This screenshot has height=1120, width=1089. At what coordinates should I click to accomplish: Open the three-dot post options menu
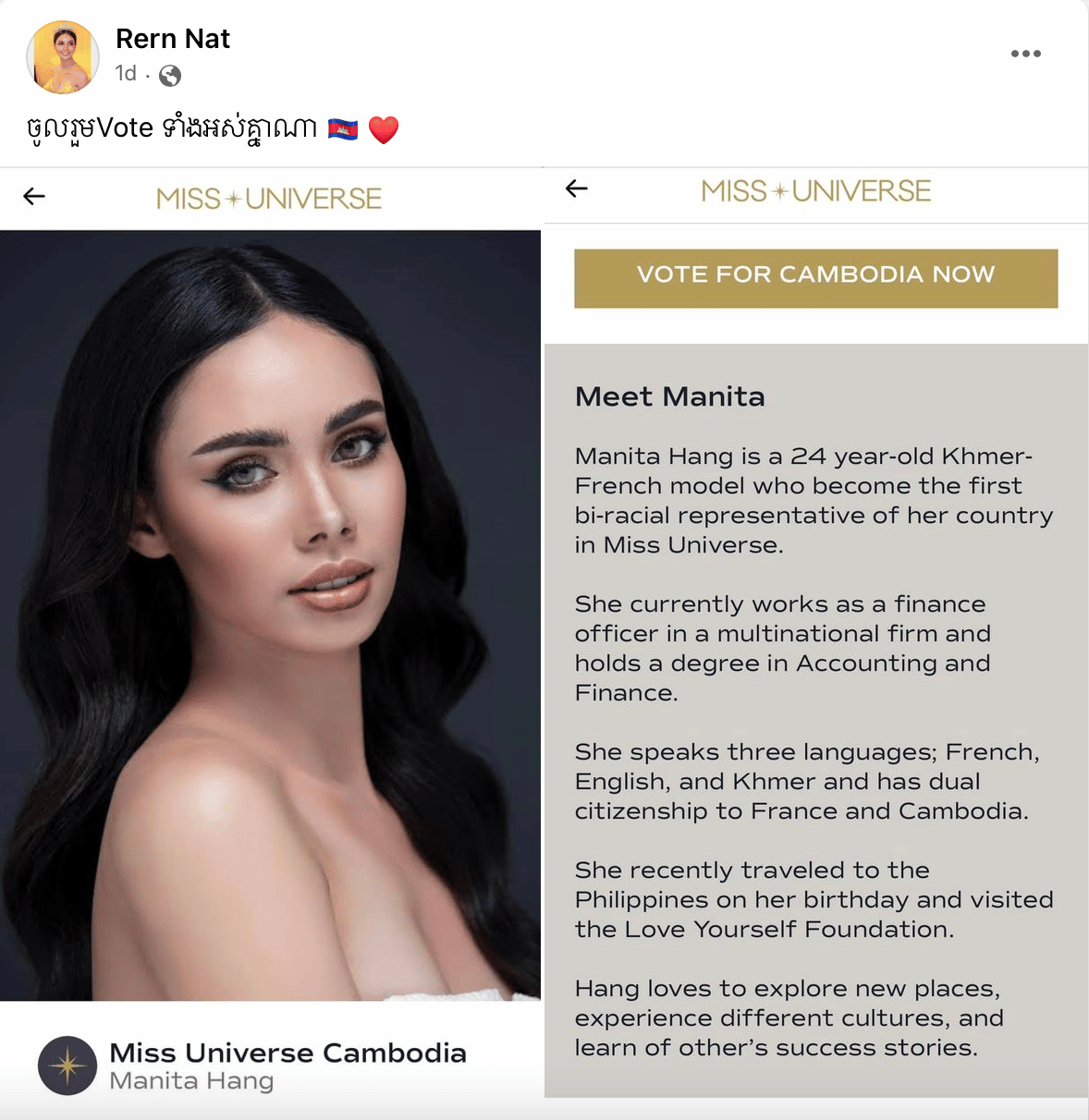(1025, 54)
